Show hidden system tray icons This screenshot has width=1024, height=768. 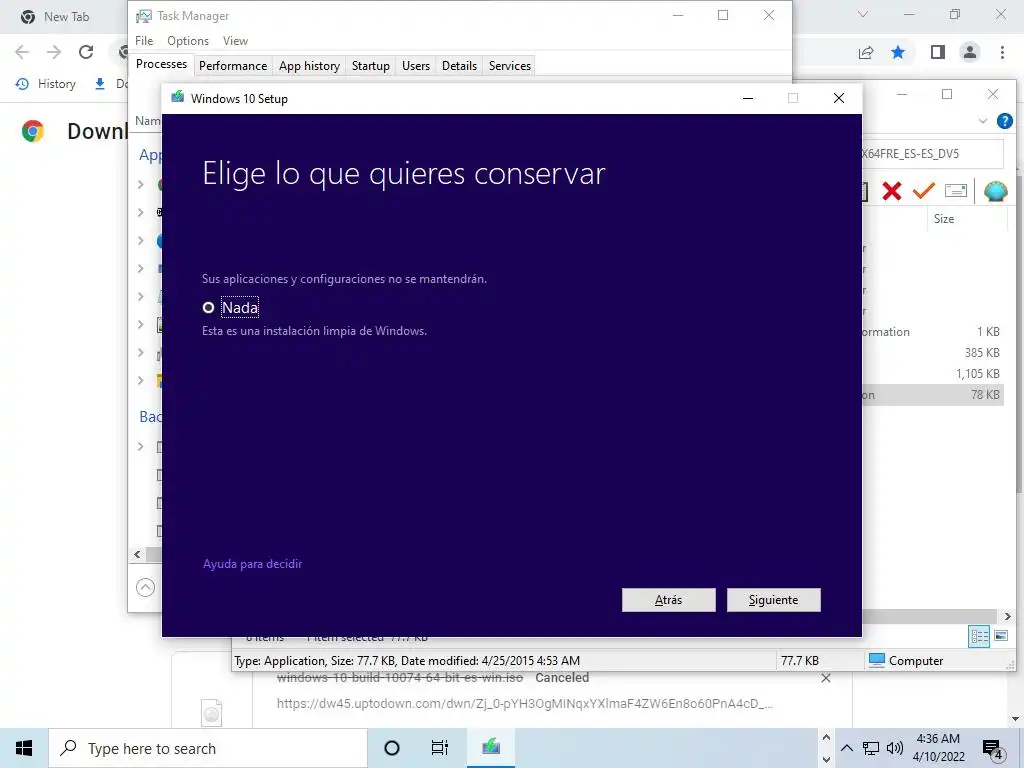[x=847, y=748]
